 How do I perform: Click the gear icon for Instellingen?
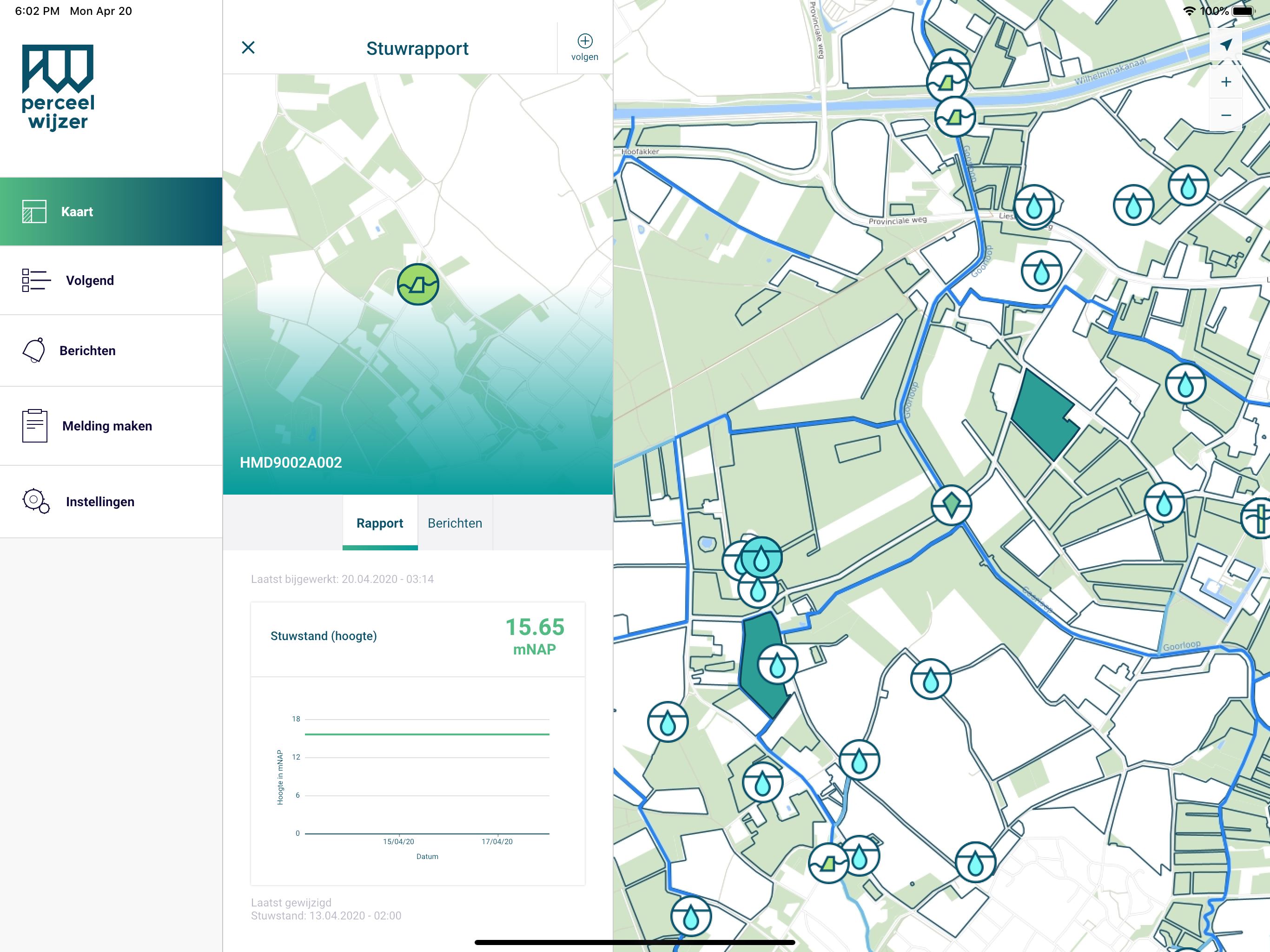coord(36,501)
